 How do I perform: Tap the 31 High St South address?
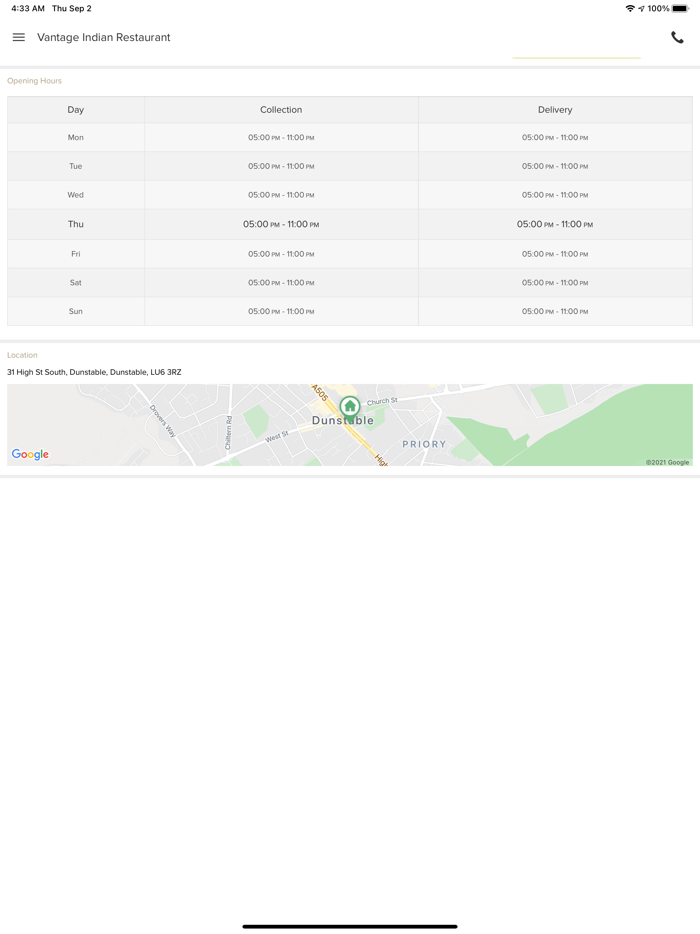[94, 372]
